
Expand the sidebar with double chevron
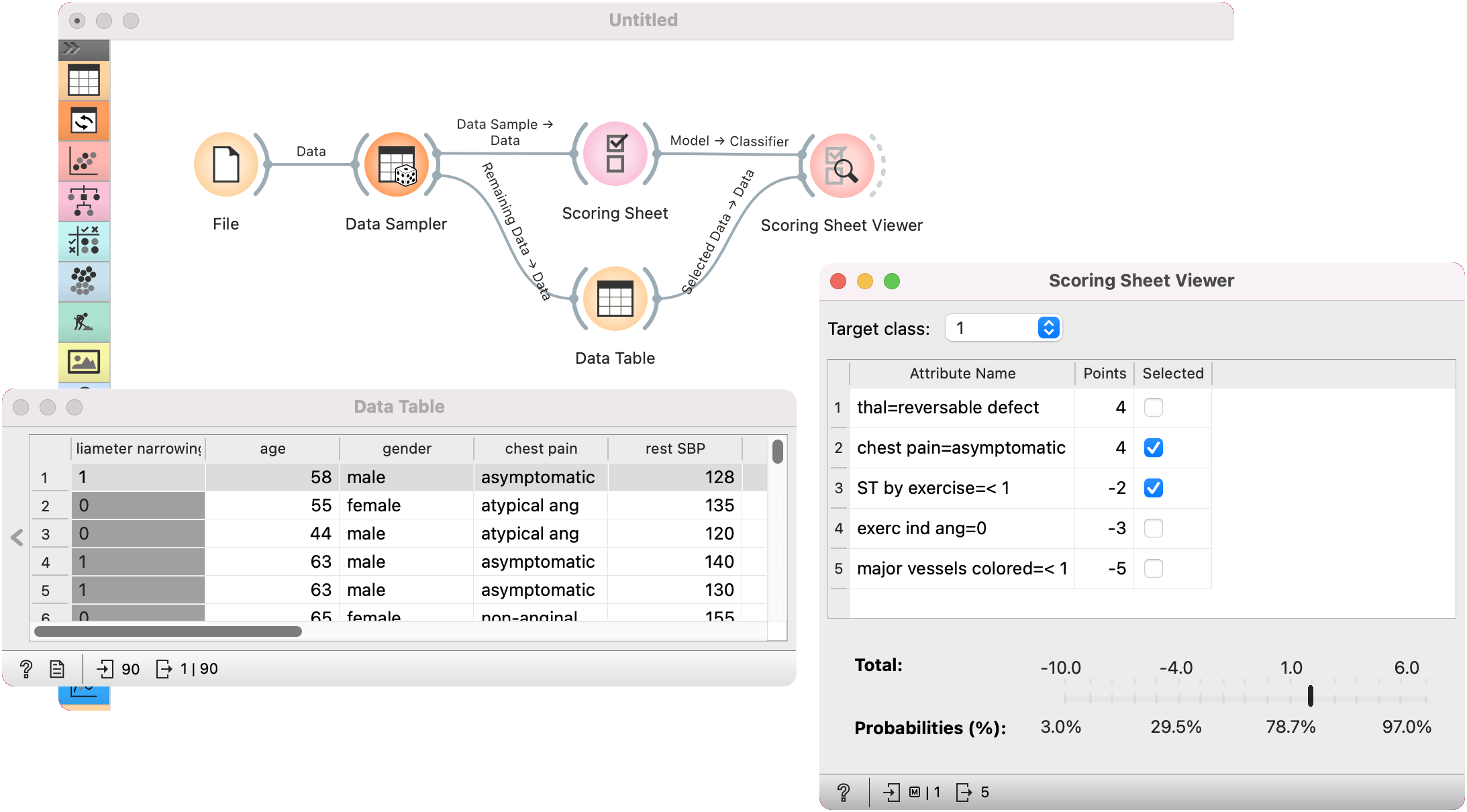[71, 49]
